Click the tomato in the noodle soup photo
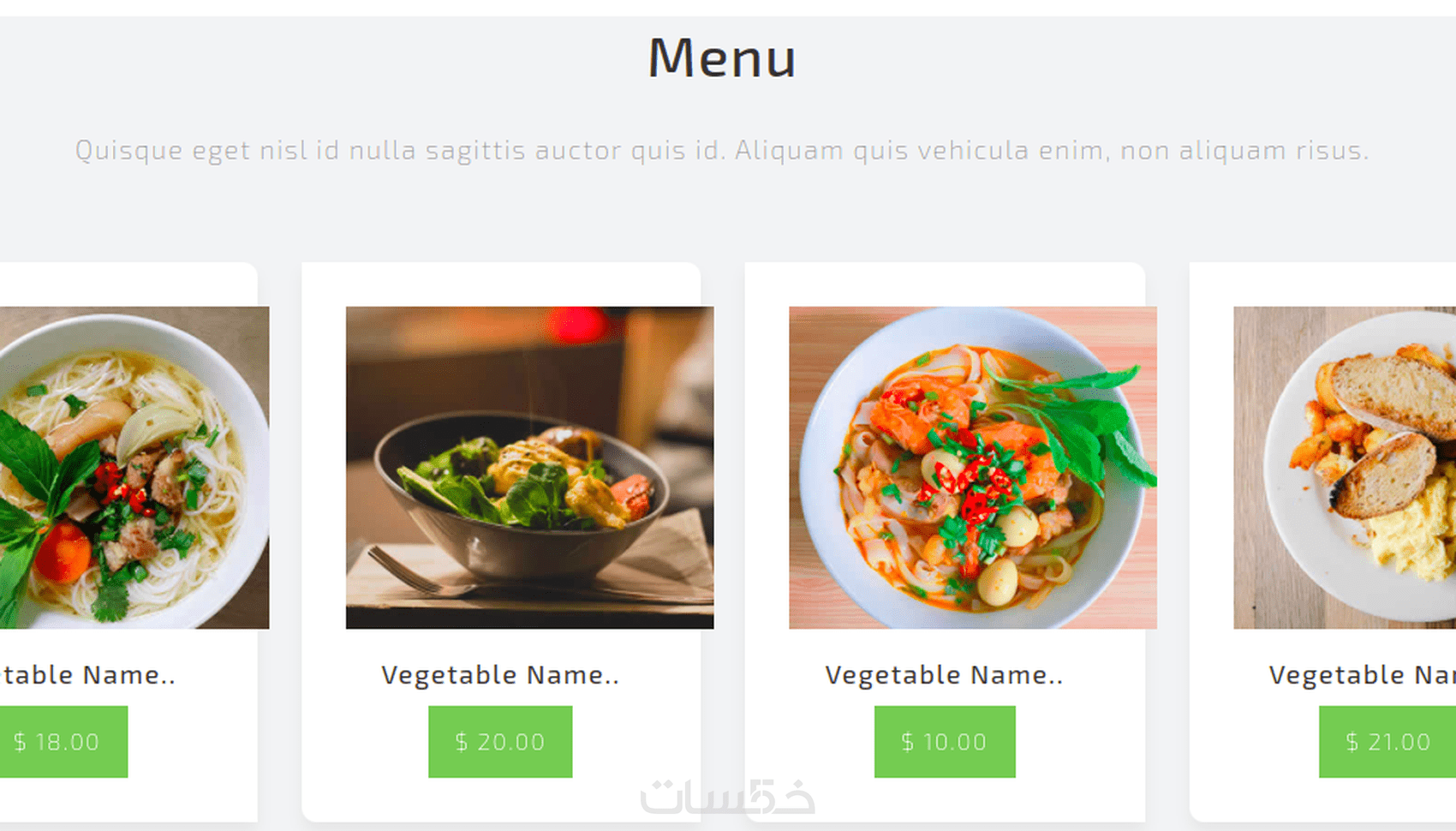 coord(63,552)
